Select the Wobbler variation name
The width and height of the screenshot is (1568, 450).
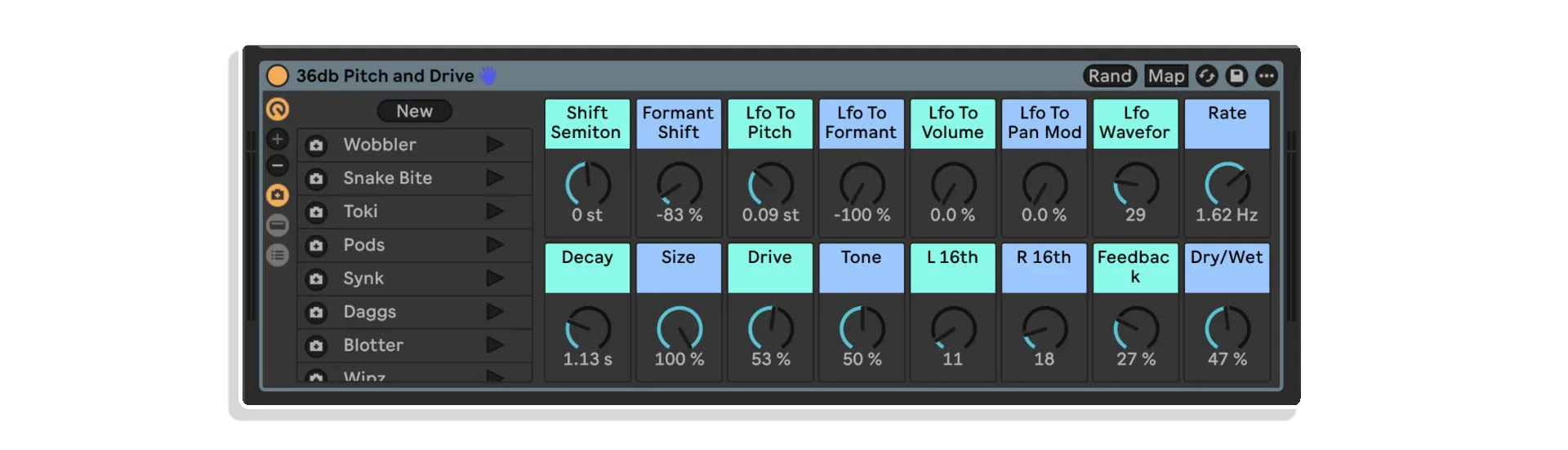pos(380,145)
